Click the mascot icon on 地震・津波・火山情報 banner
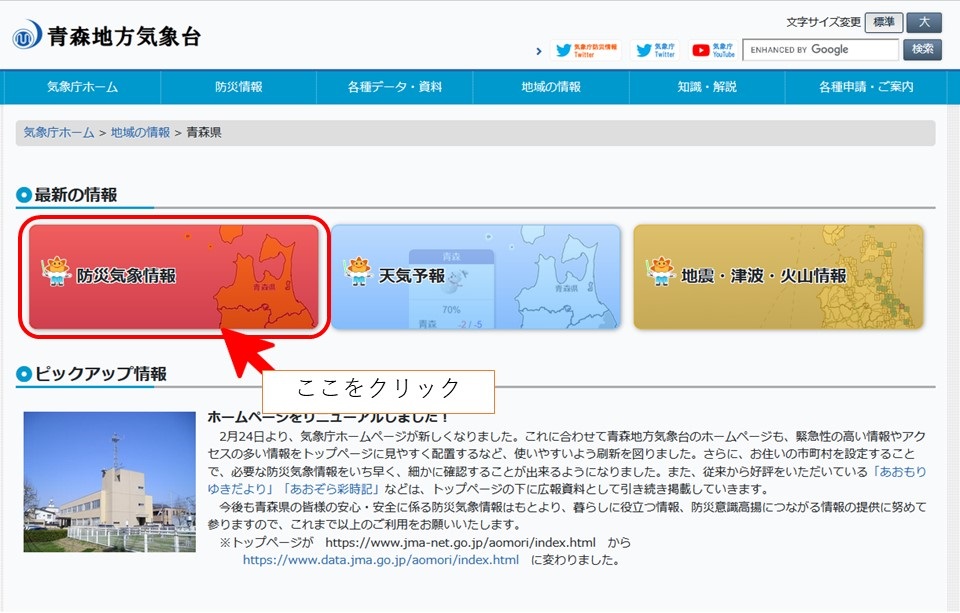The width and height of the screenshot is (960, 613). [x=660, y=272]
